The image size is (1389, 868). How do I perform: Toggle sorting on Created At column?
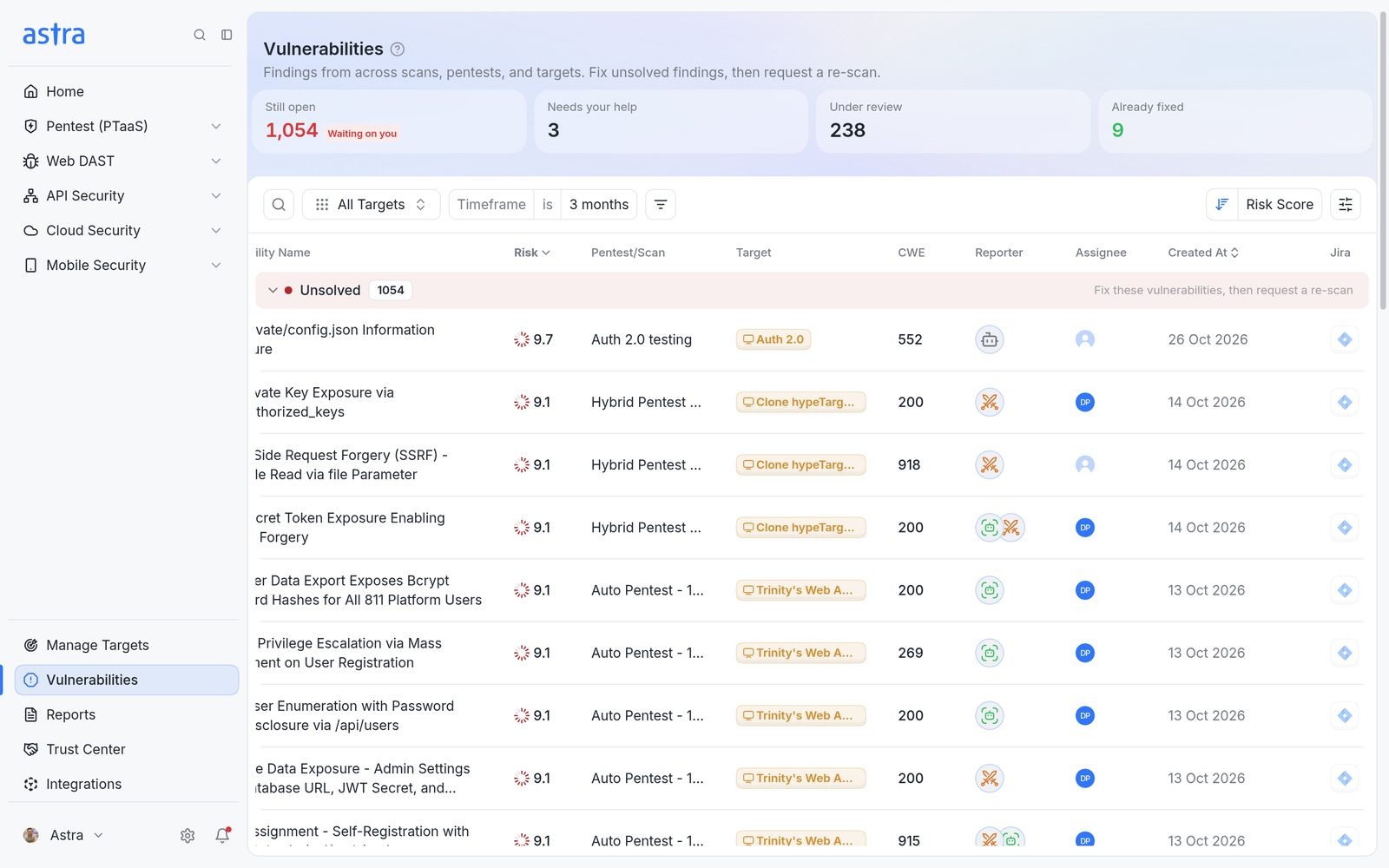pyautogui.click(x=1203, y=253)
